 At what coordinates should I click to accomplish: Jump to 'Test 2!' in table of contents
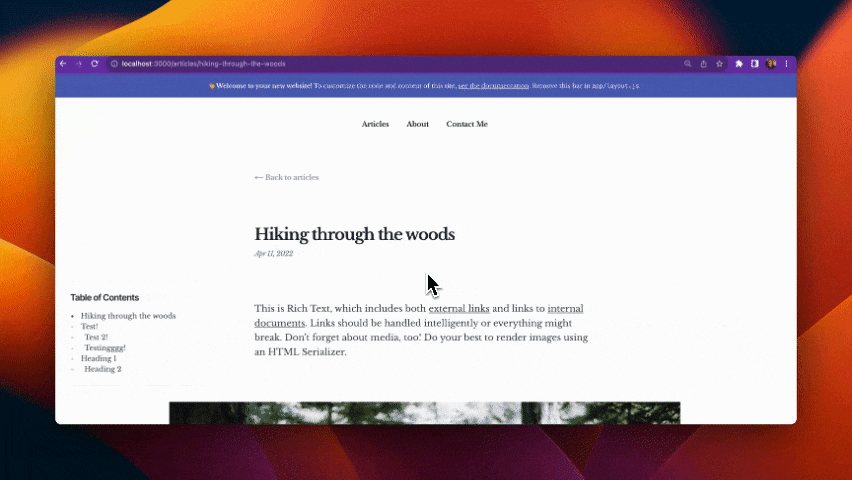96,337
